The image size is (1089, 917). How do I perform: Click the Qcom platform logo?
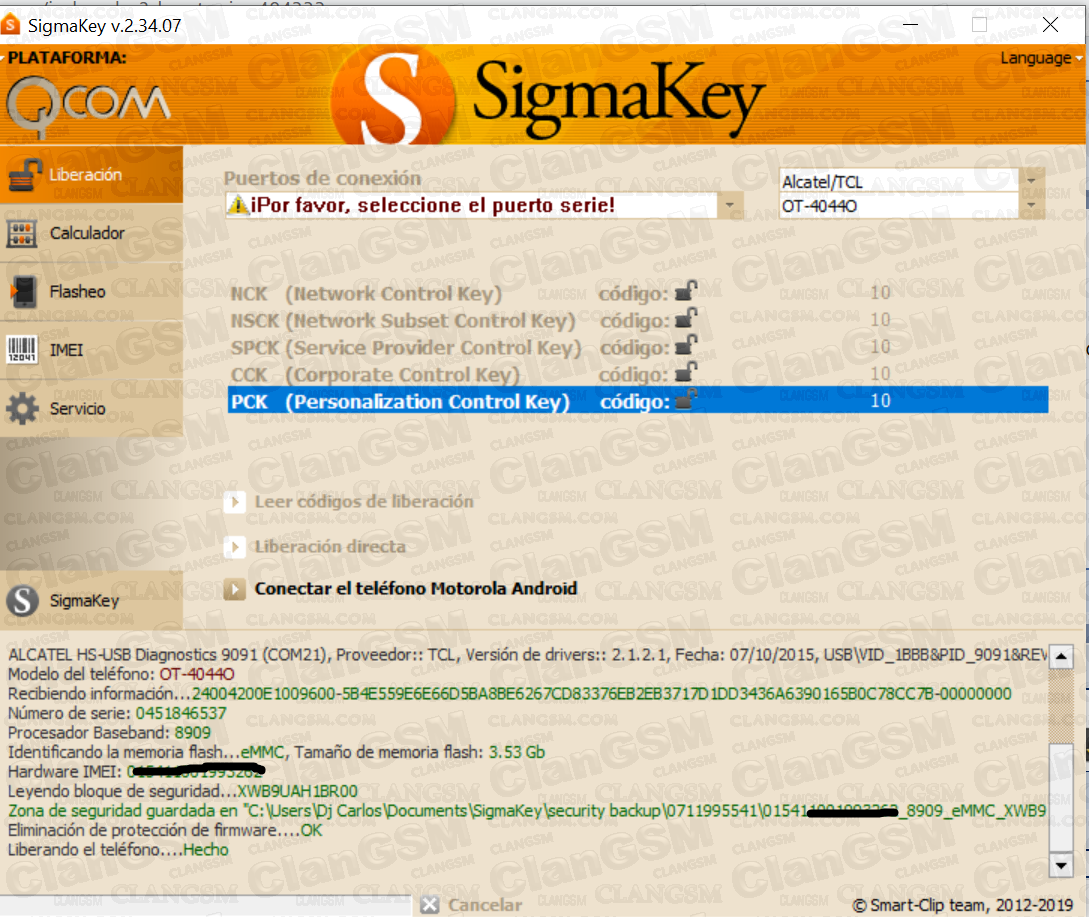(88, 106)
